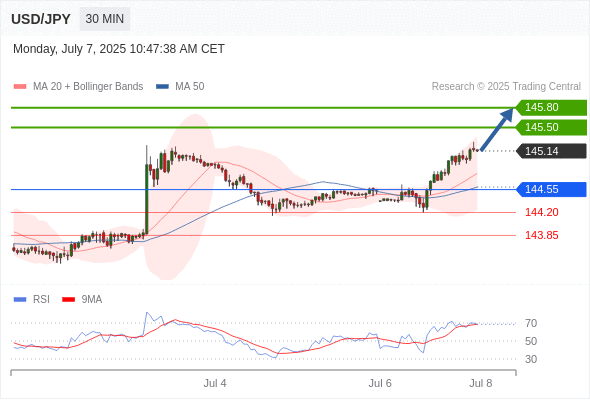
Task: Select the 145.80 green resistance label
Action: coord(551,108)
